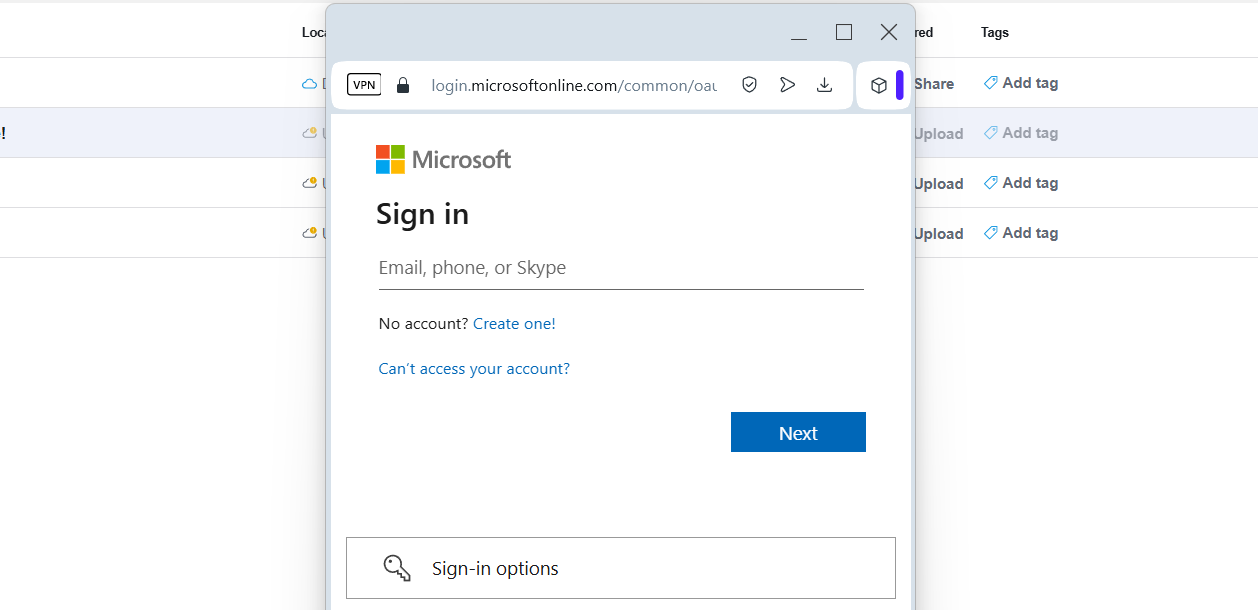The height and width of the screenshot is (610, 1258).
Task: Click the 'Sign in' heading text
Action: coord(422,214)
